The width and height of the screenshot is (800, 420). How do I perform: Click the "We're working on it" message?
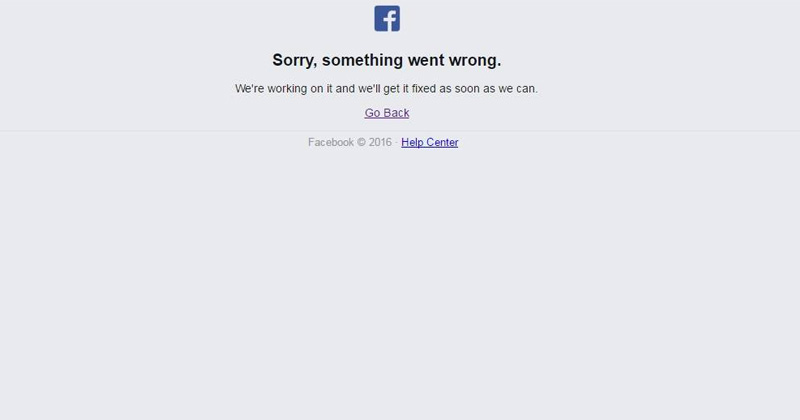[x=386, y=89]
